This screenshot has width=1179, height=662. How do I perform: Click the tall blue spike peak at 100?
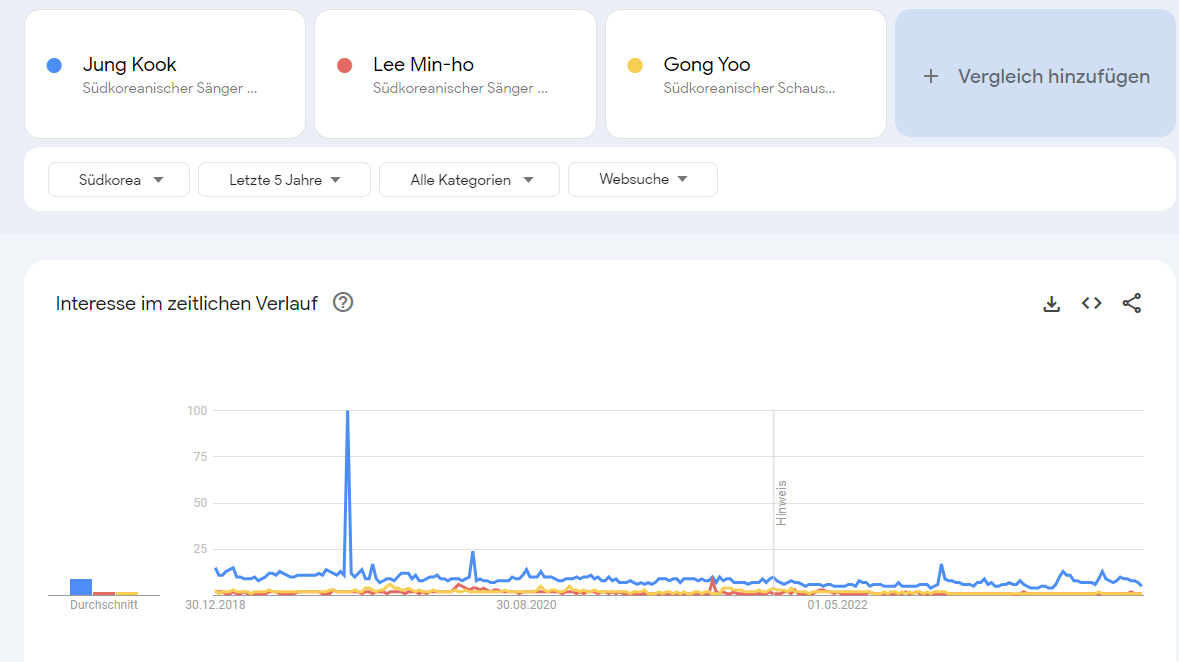pyautogui.click(x=347, y=412)
